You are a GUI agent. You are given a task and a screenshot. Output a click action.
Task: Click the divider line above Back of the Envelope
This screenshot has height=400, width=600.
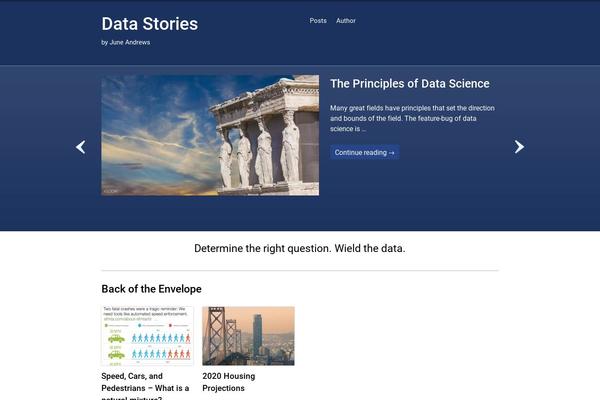(299, 271)
